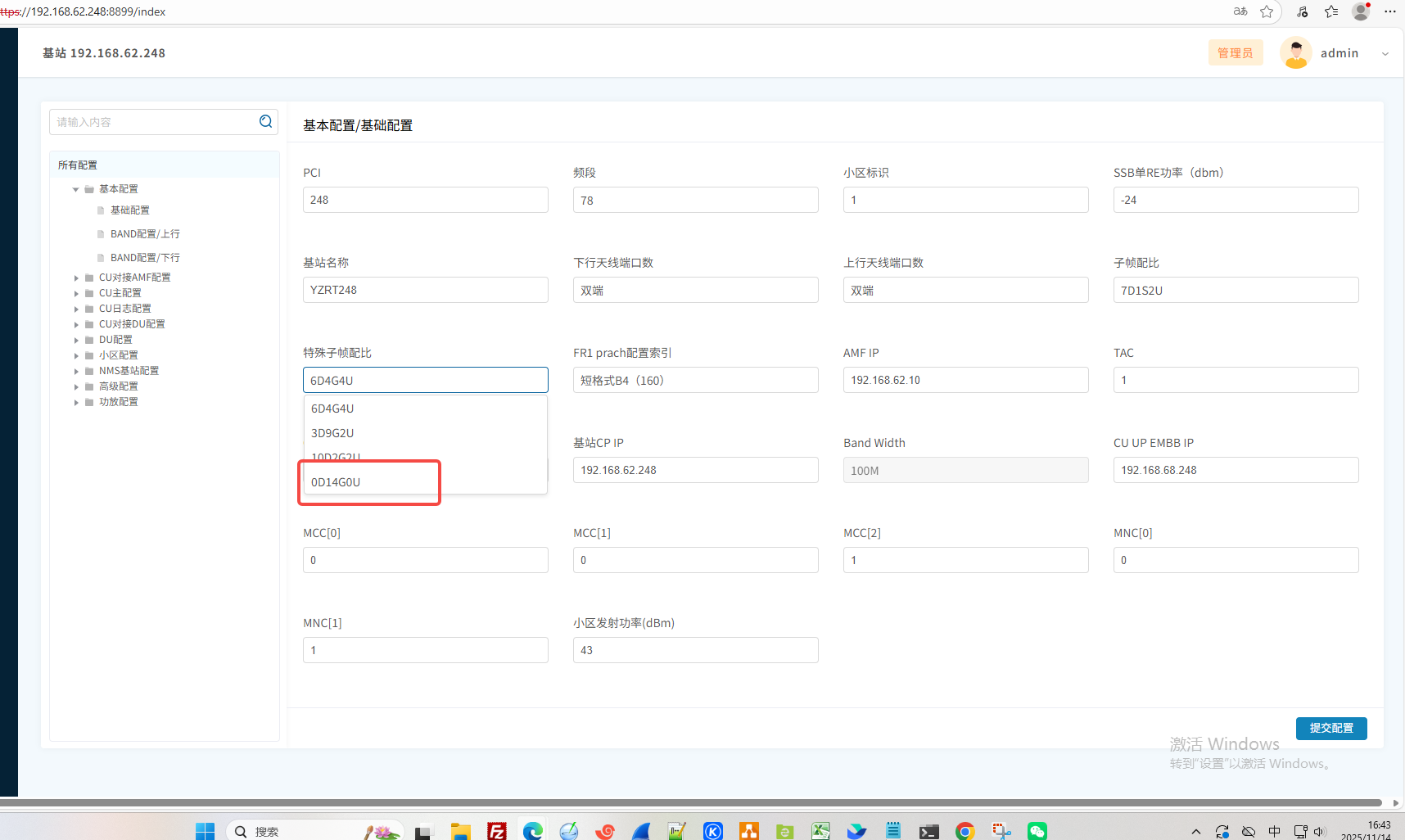
Task: Click the admin user avatar
Action: 1295,53
